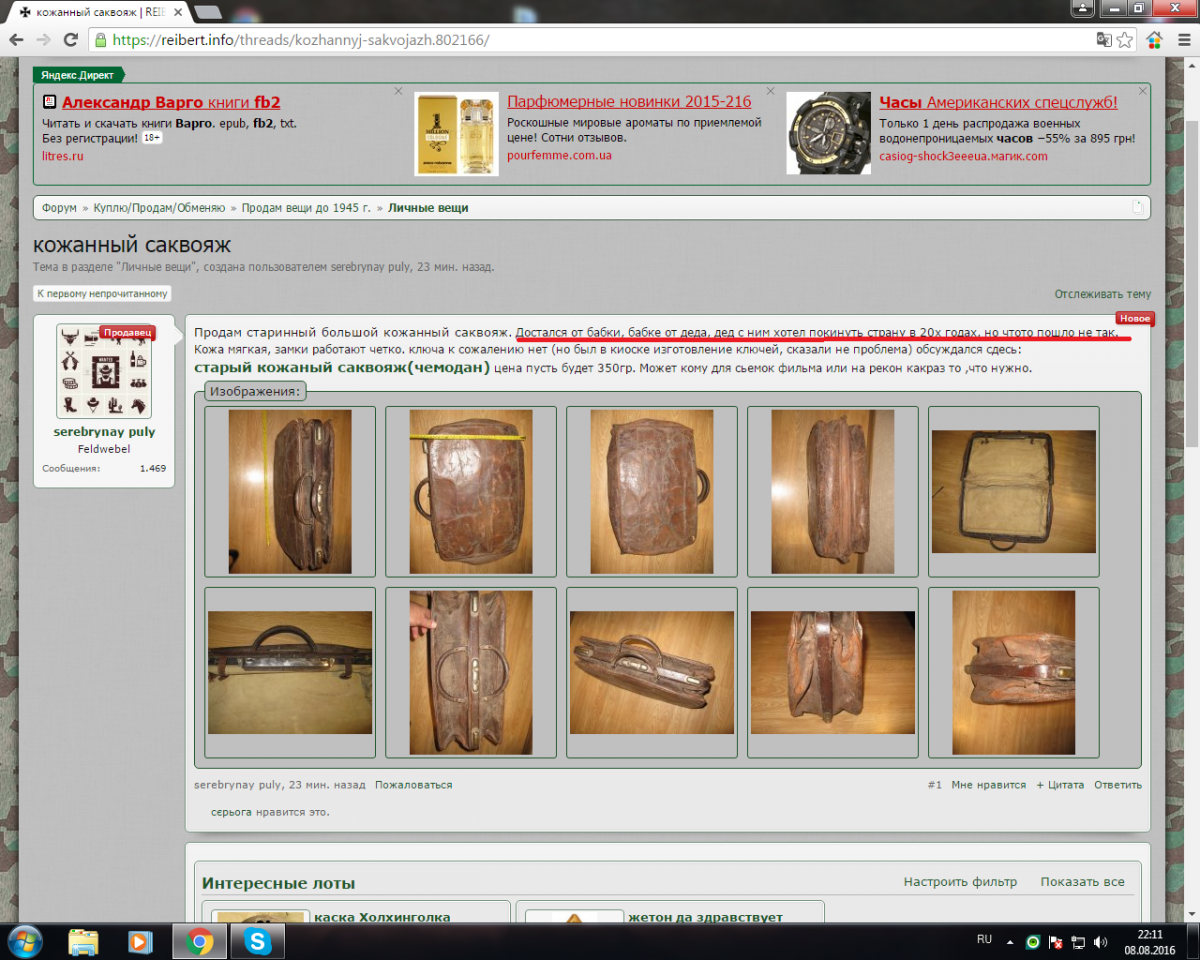Expand hidden system tray icons arrow
This screenshot has height=960, width=1200.
tap(1012, 941)
